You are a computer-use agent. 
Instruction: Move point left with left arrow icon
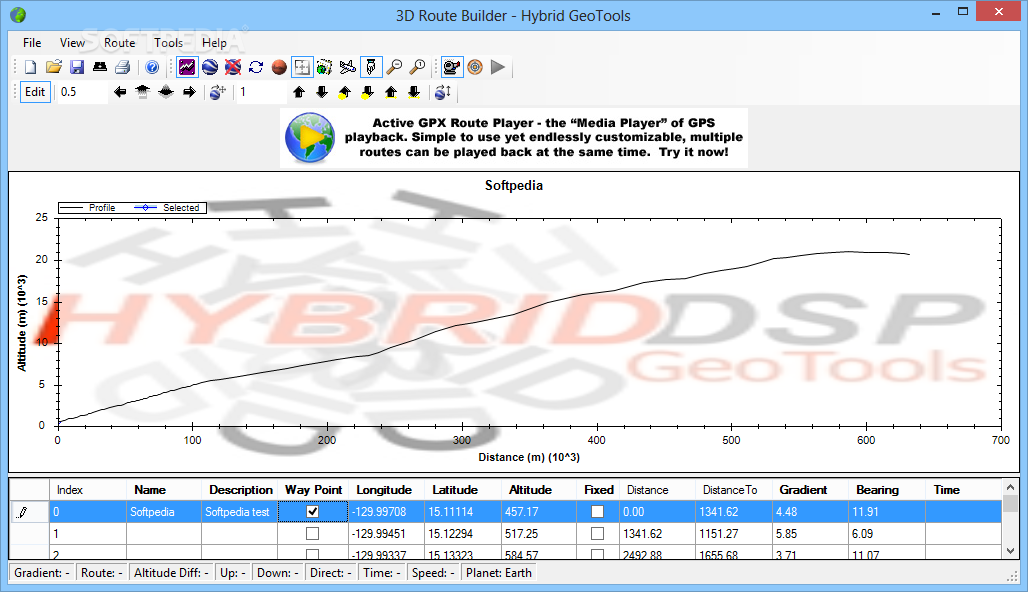click(x=119, y=92)
